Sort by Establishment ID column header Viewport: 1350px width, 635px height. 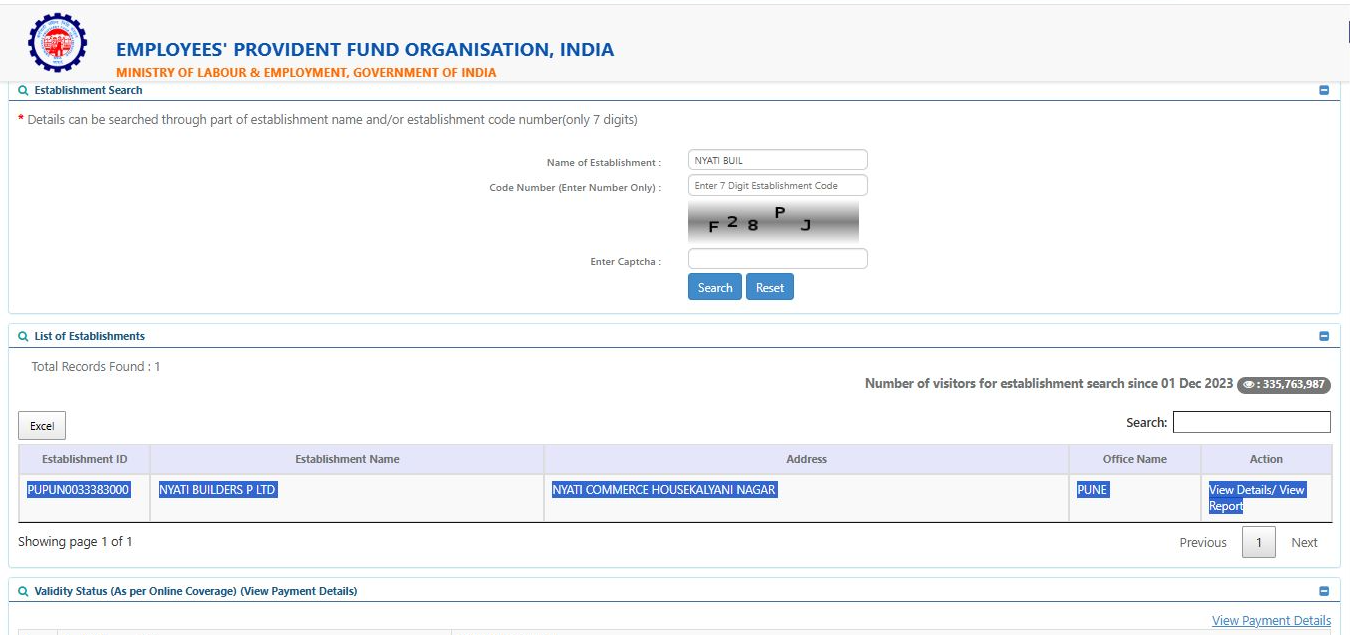[x=84, y=459]
